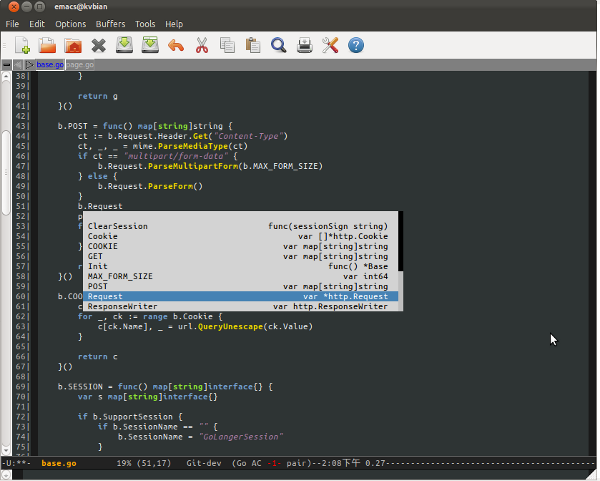Open the Buffers menu
Screen dimensions: 600x481
tap(110, 23)
